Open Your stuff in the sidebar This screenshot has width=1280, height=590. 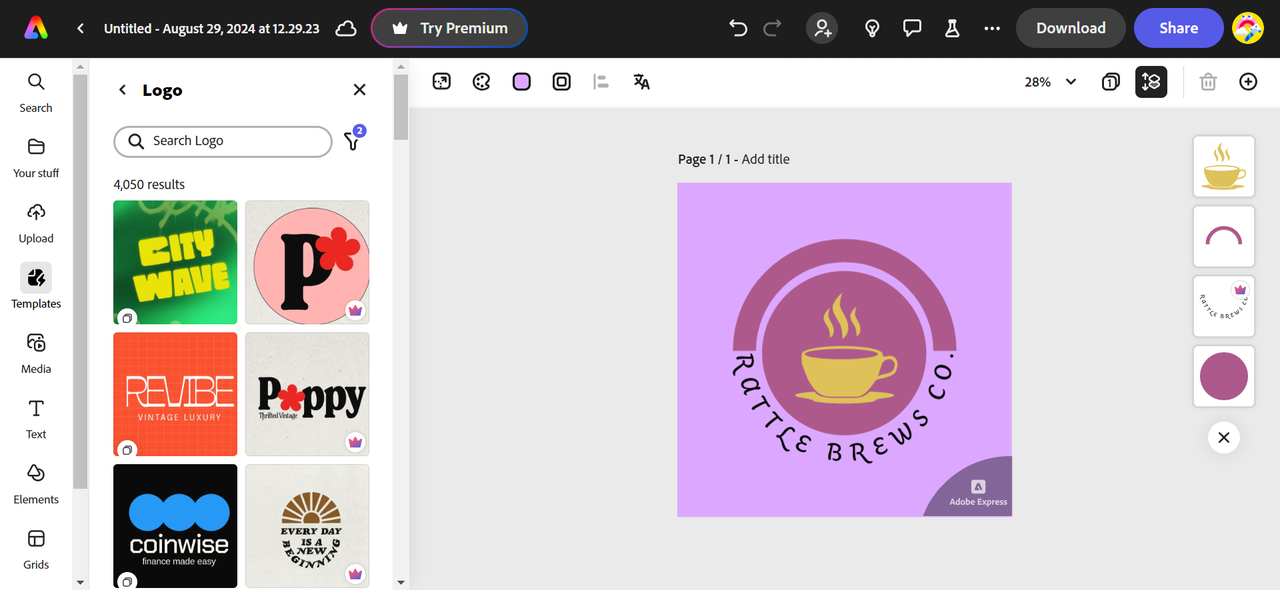(36, 158)
